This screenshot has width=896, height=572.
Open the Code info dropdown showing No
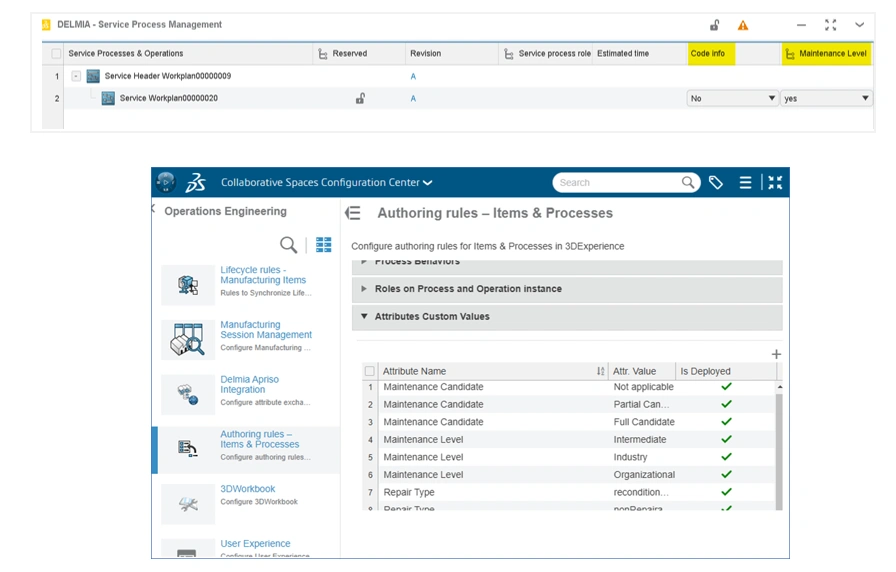pyautogui.click(x=732, y=98)
